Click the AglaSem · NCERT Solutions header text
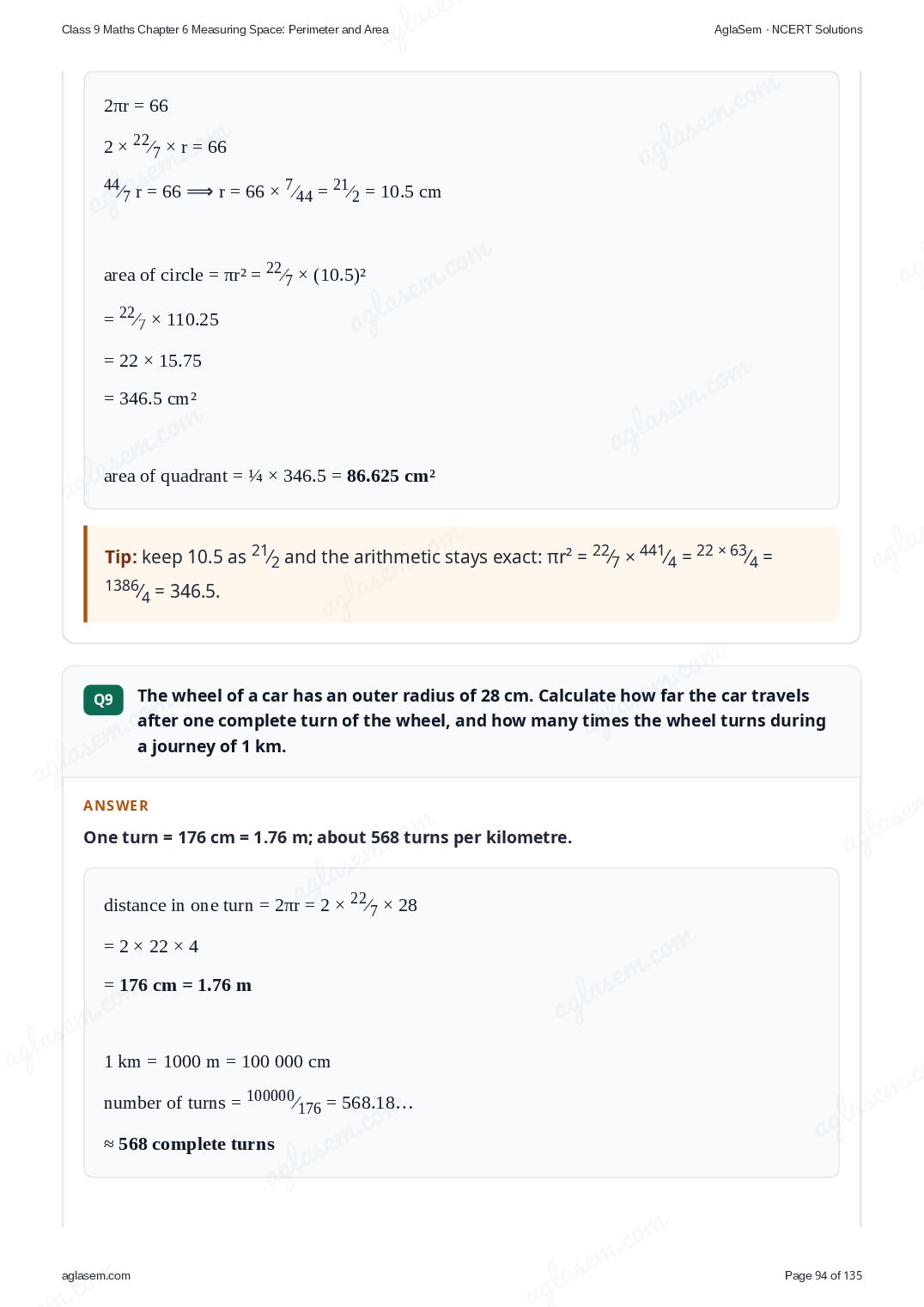924x1307 pixels. (788, 29)
